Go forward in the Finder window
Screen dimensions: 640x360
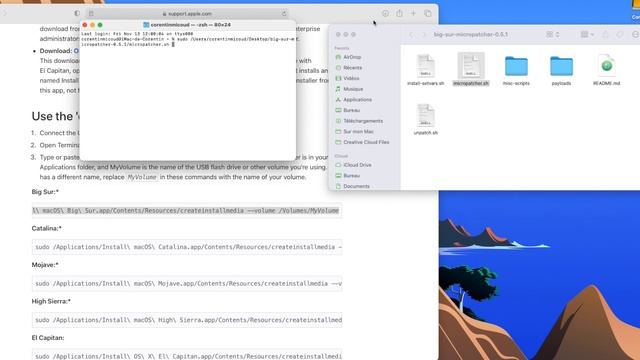[423, 35]
